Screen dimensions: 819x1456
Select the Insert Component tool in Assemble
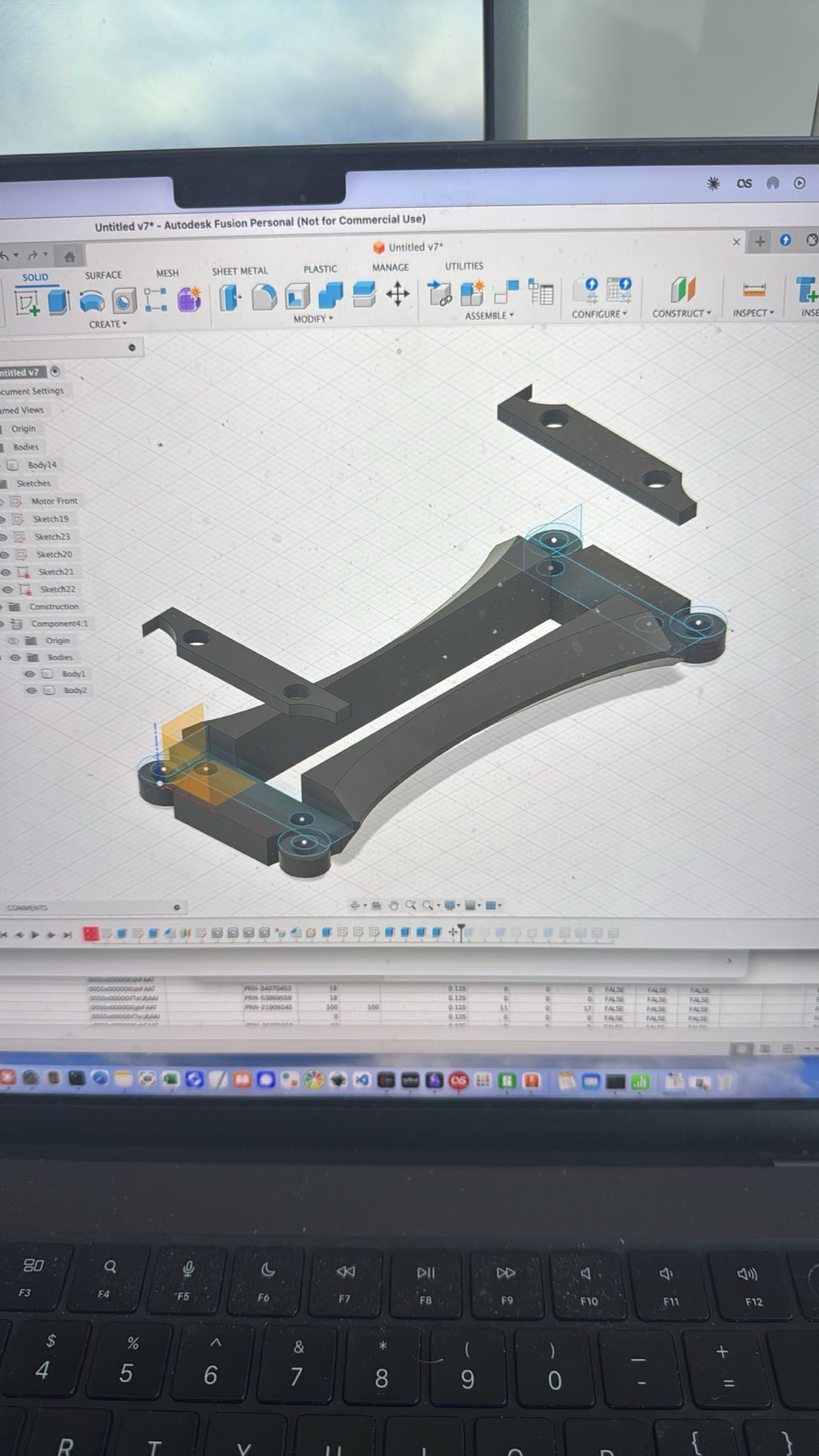[x=439, y=293]
